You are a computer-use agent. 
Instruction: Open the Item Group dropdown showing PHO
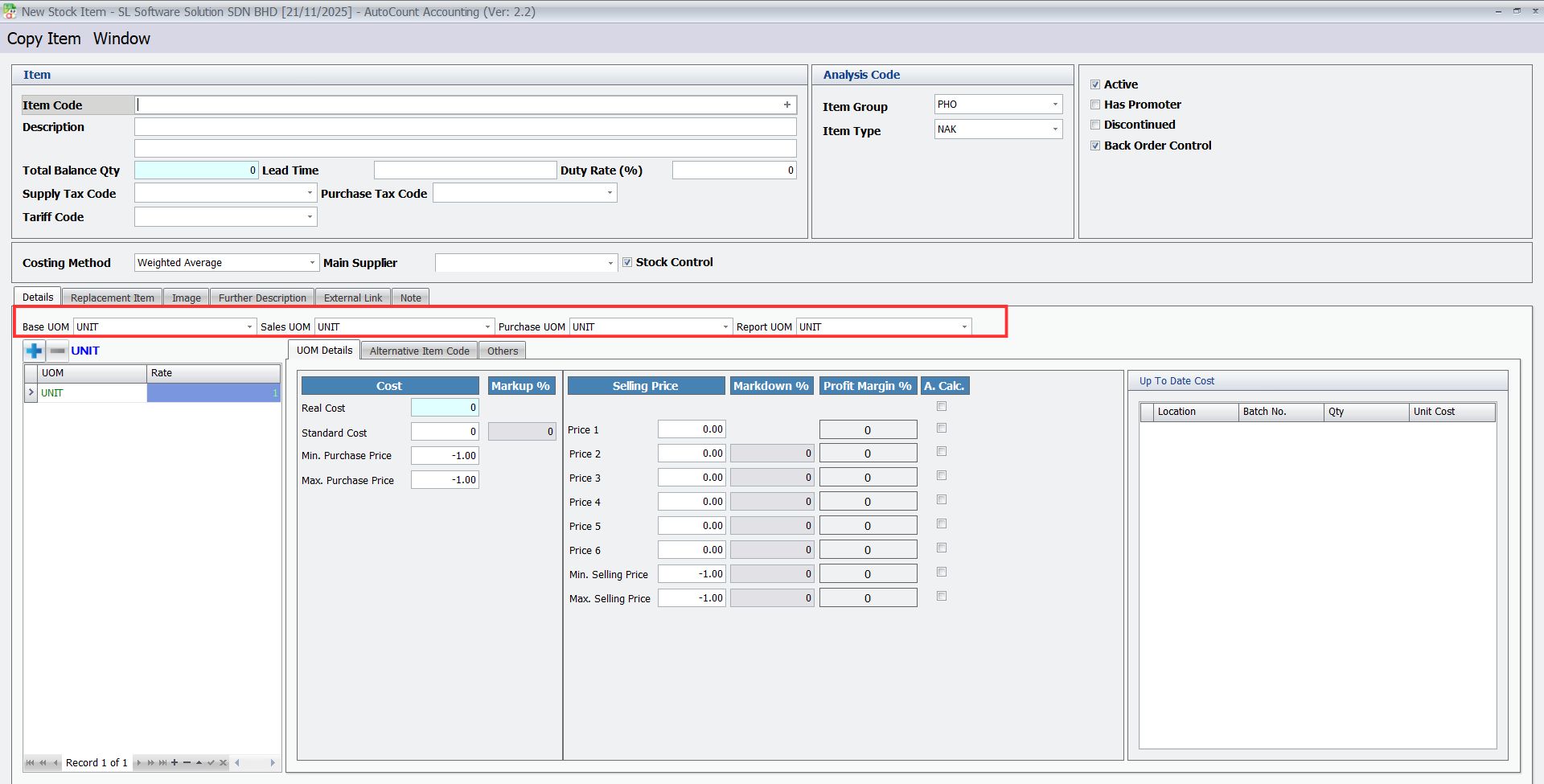click(1055, 104)
